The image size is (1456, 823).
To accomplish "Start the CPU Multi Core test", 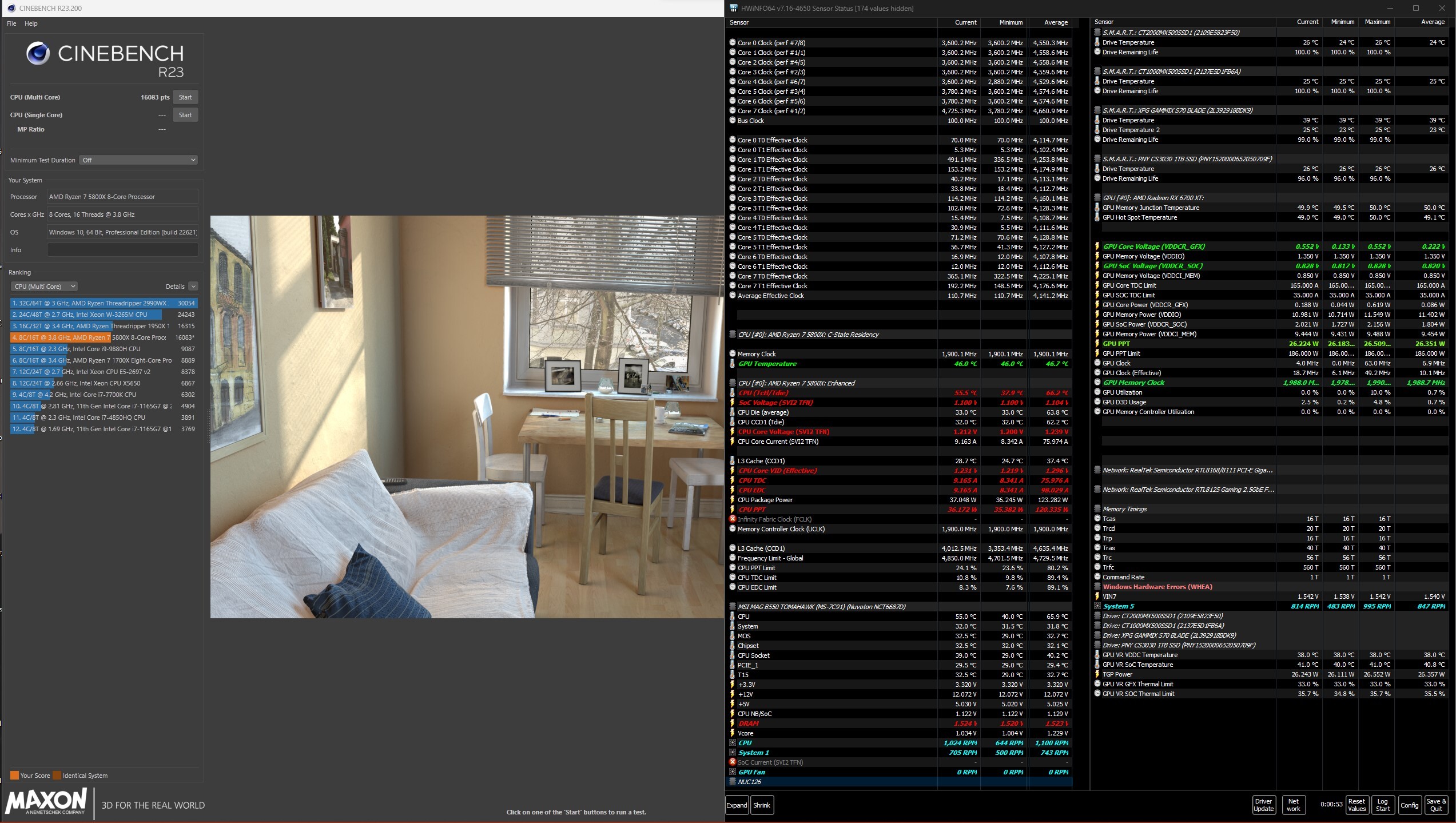I will click(x=185, y=97).
